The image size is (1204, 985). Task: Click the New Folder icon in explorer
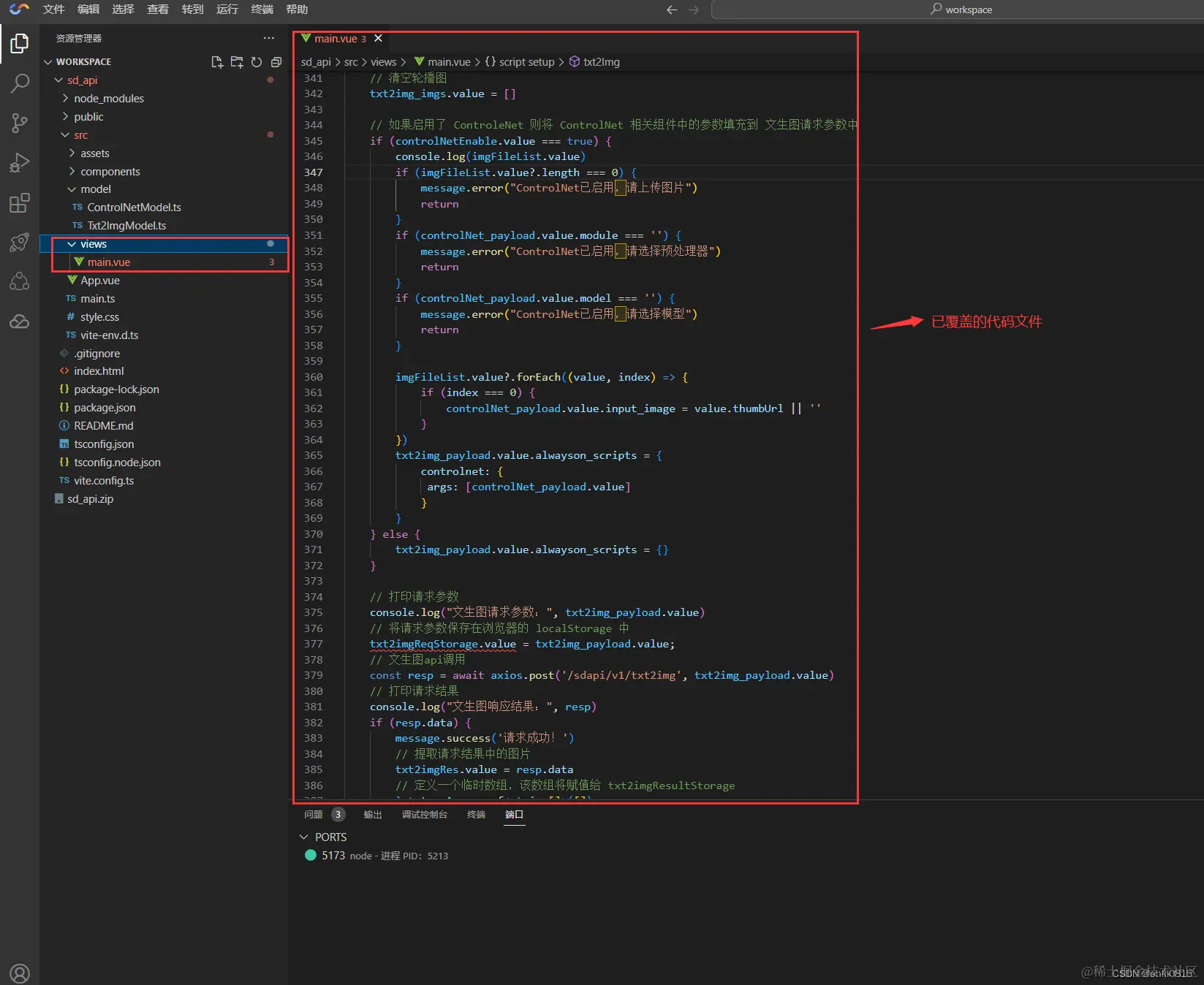point(237,62)
